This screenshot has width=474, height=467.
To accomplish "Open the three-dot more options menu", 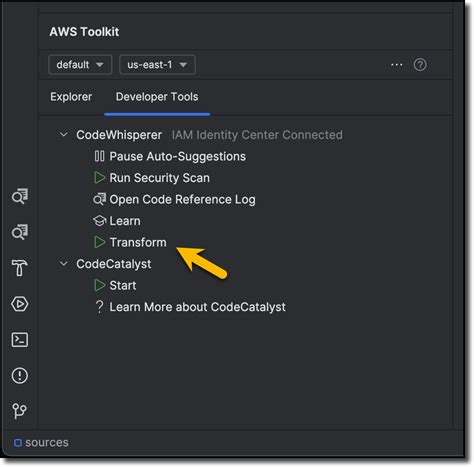I will tap(397, 64).
